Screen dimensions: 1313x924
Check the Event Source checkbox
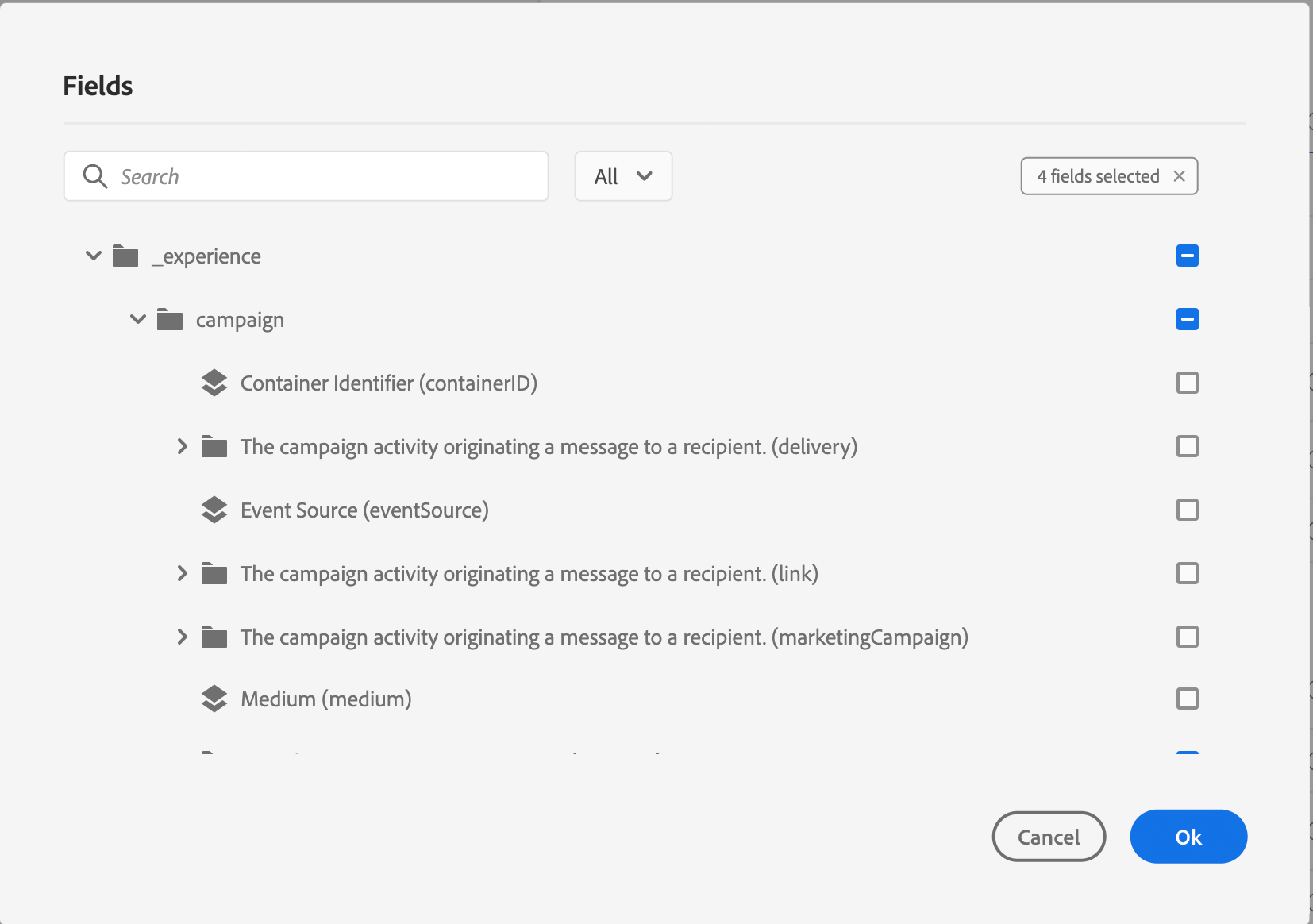(x=1188, y=510)
